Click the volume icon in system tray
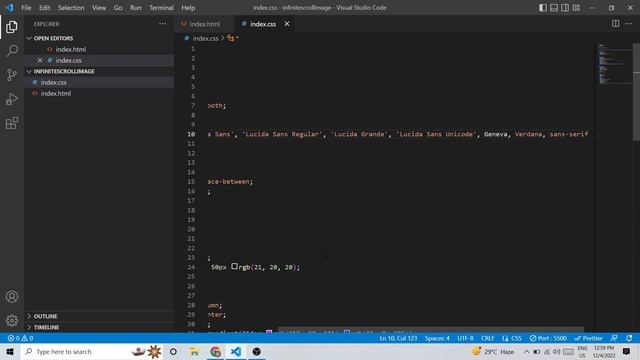Screen dimensions: 640x360 pos(556,351)
